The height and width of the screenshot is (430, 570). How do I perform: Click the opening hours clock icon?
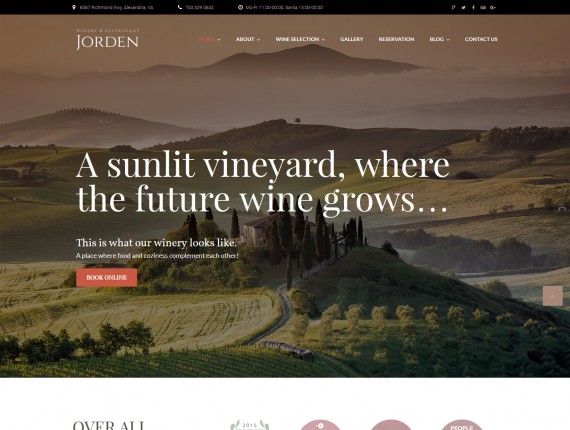pyautogui.click(x=240, y=7)
